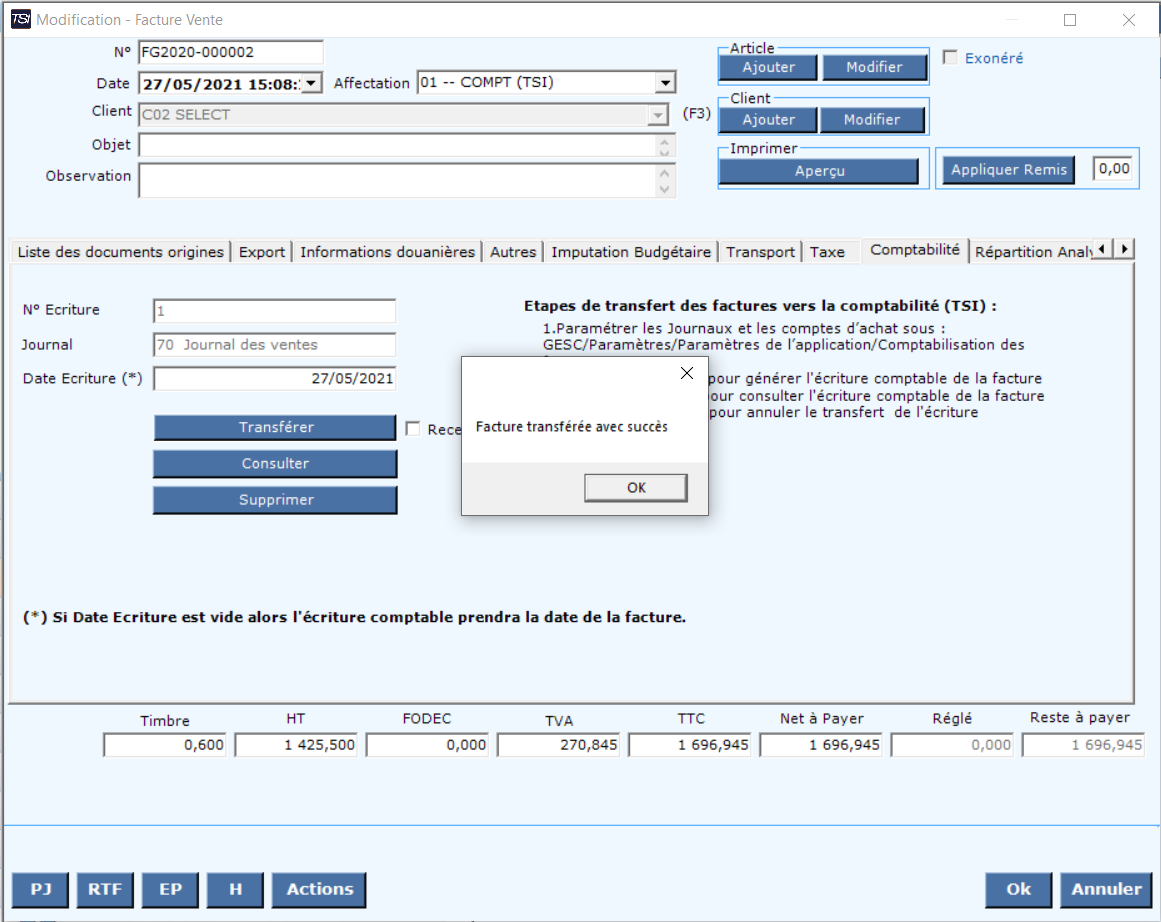This screenshot has height=922, width=1161.
Task: Click Modifier in the Article group
Action: 874,67
